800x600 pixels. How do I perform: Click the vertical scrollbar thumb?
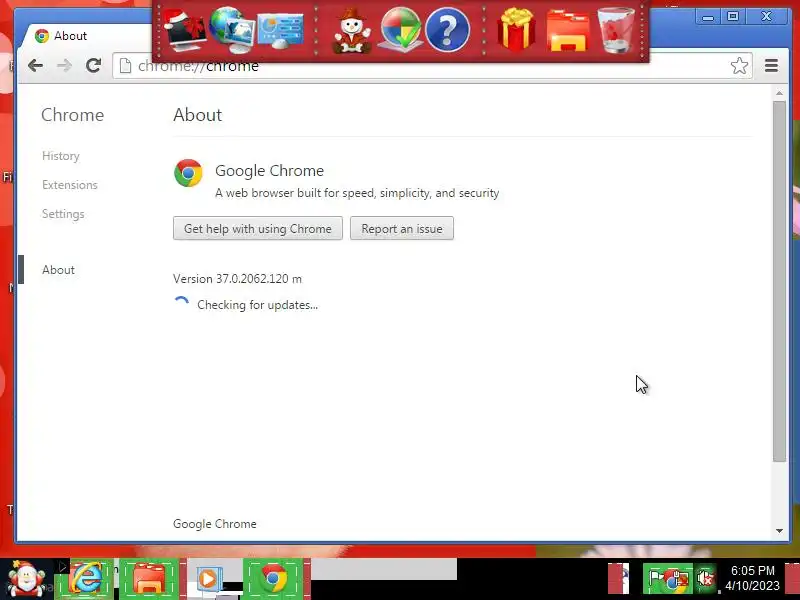[779, 281]
